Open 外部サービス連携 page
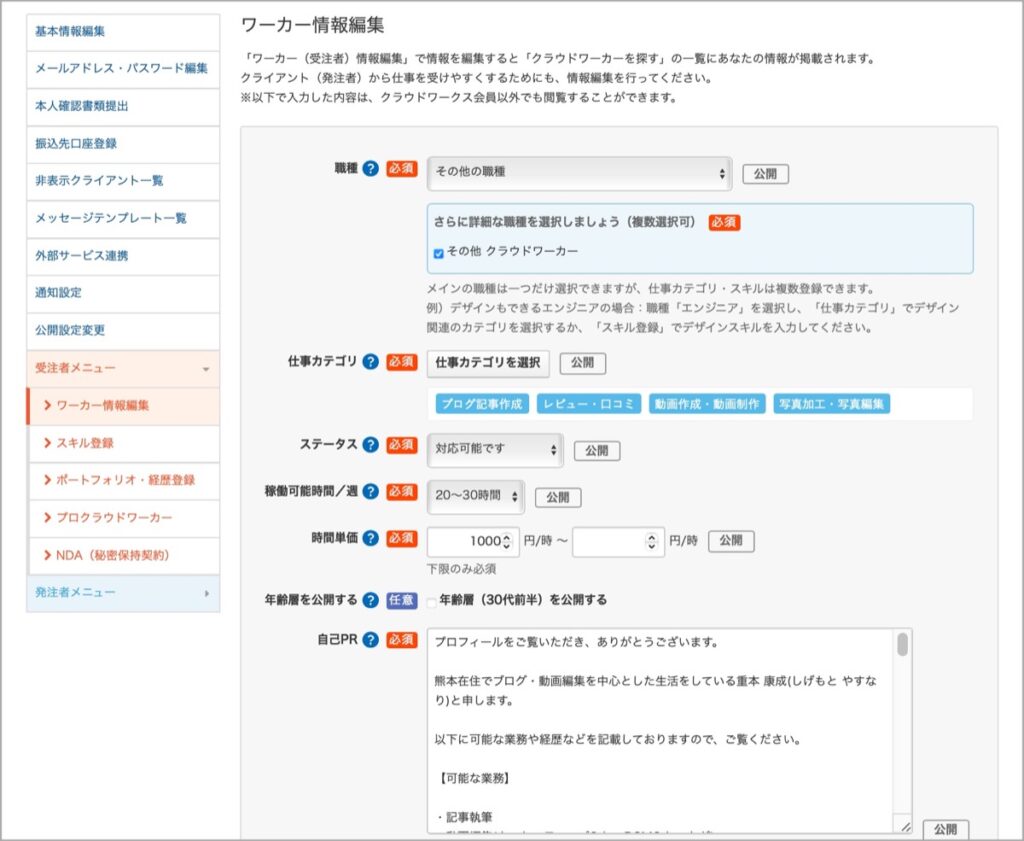The height and width of the screenshot is (841, 1024). 123,256
